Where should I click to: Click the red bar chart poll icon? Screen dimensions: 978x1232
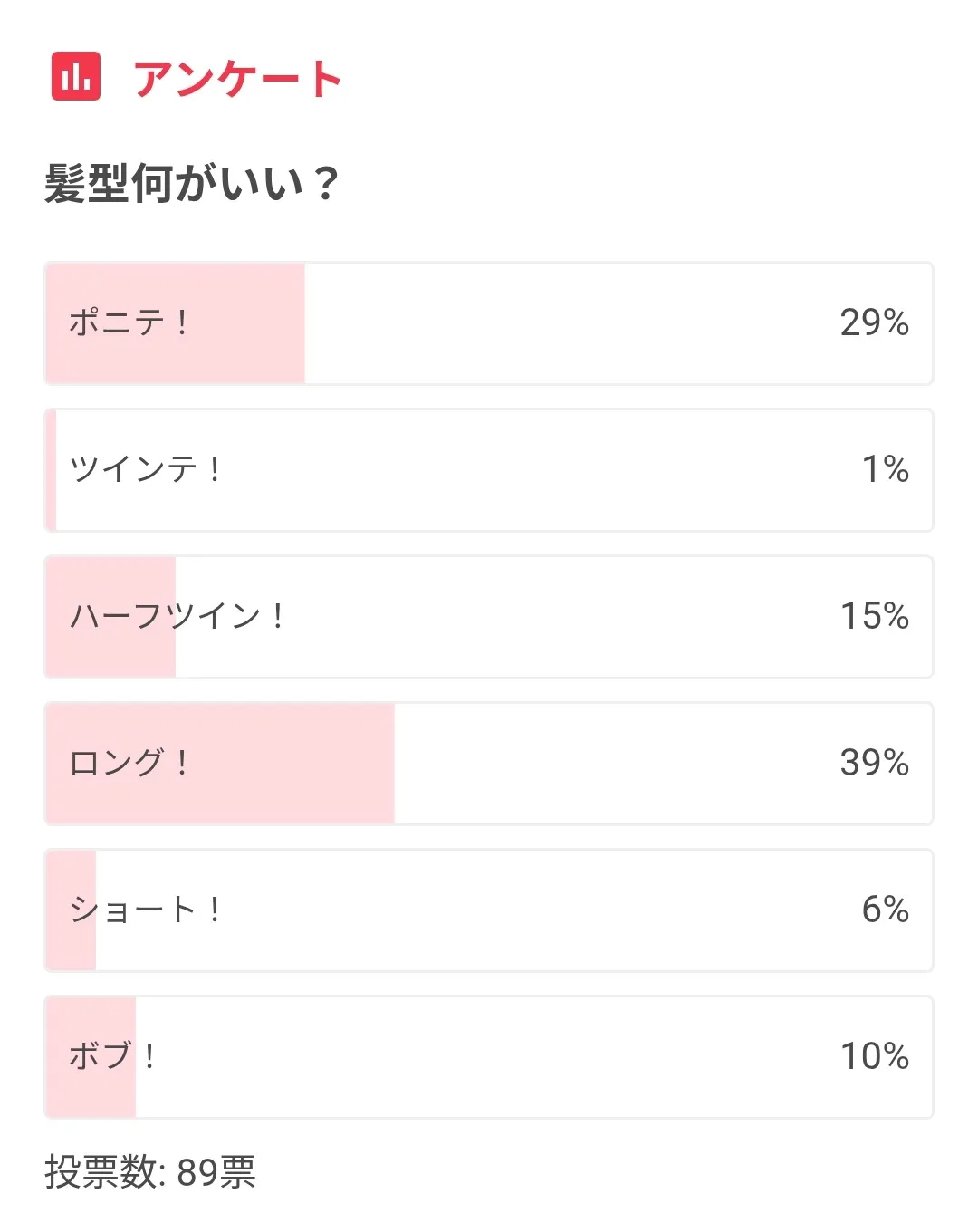point(76,76)
